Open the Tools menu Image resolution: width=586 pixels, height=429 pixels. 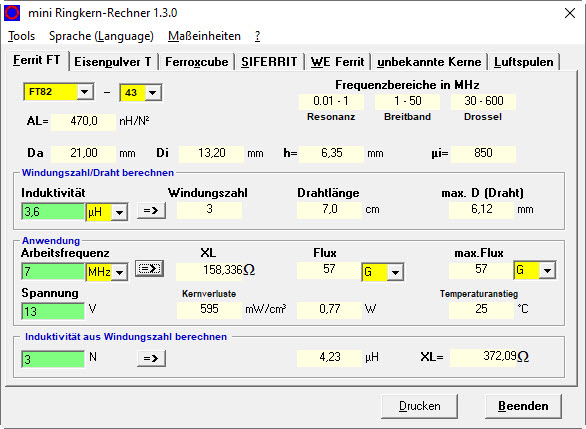pyautogui.click(x=22, y=36)
